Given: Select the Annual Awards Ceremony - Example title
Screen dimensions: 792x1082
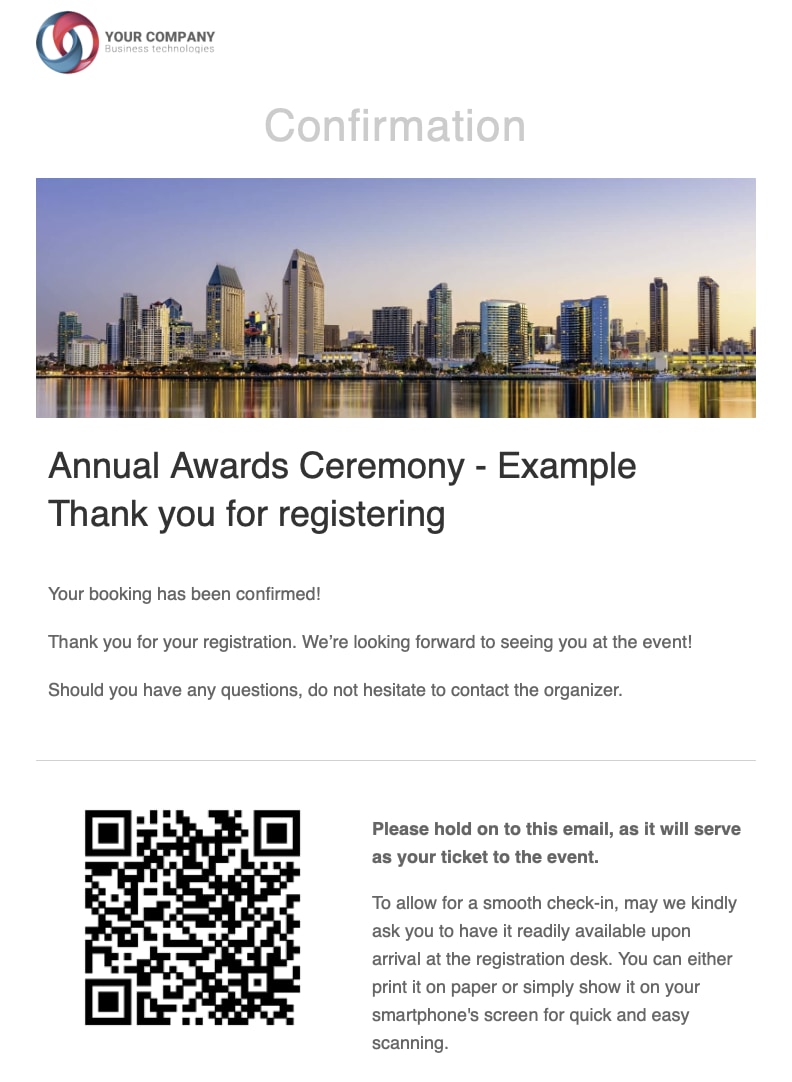Looking at the screenshot, I should tap(342, 466).
